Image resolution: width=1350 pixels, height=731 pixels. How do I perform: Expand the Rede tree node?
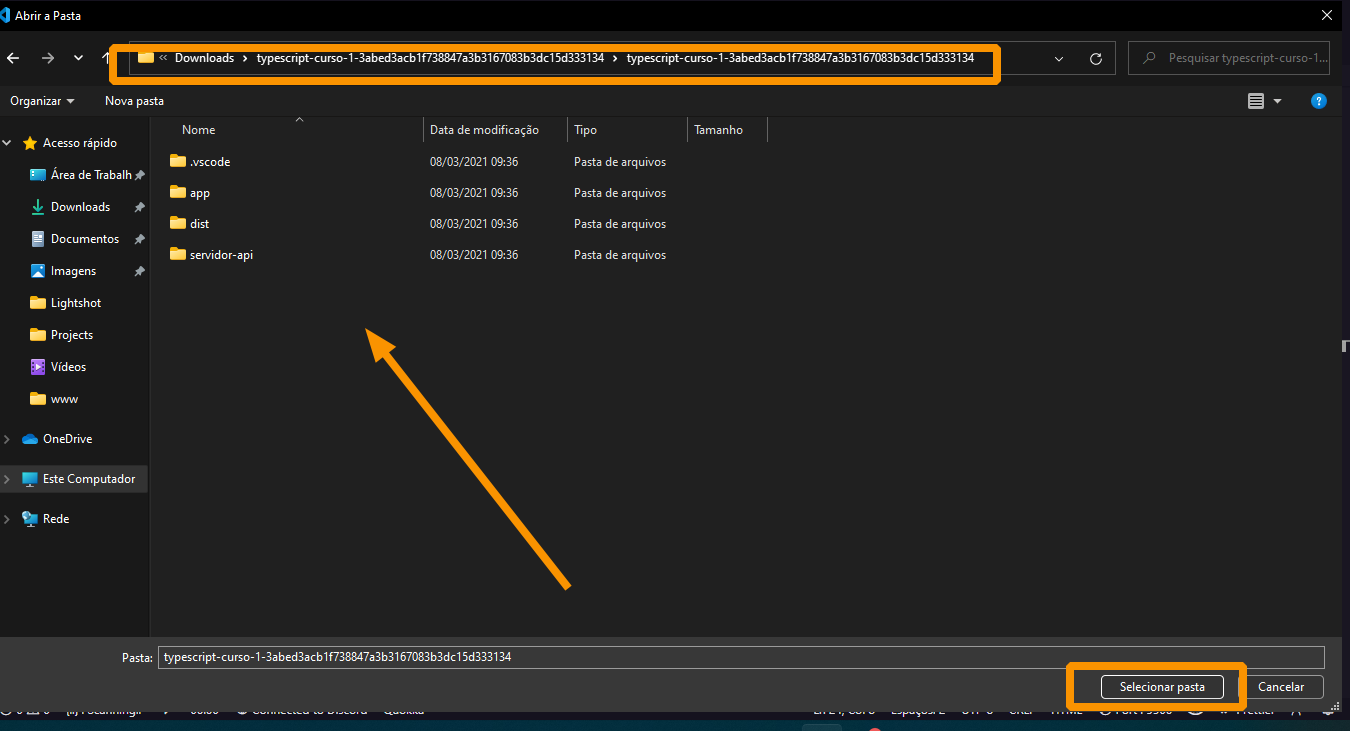[x=8, y=519]
